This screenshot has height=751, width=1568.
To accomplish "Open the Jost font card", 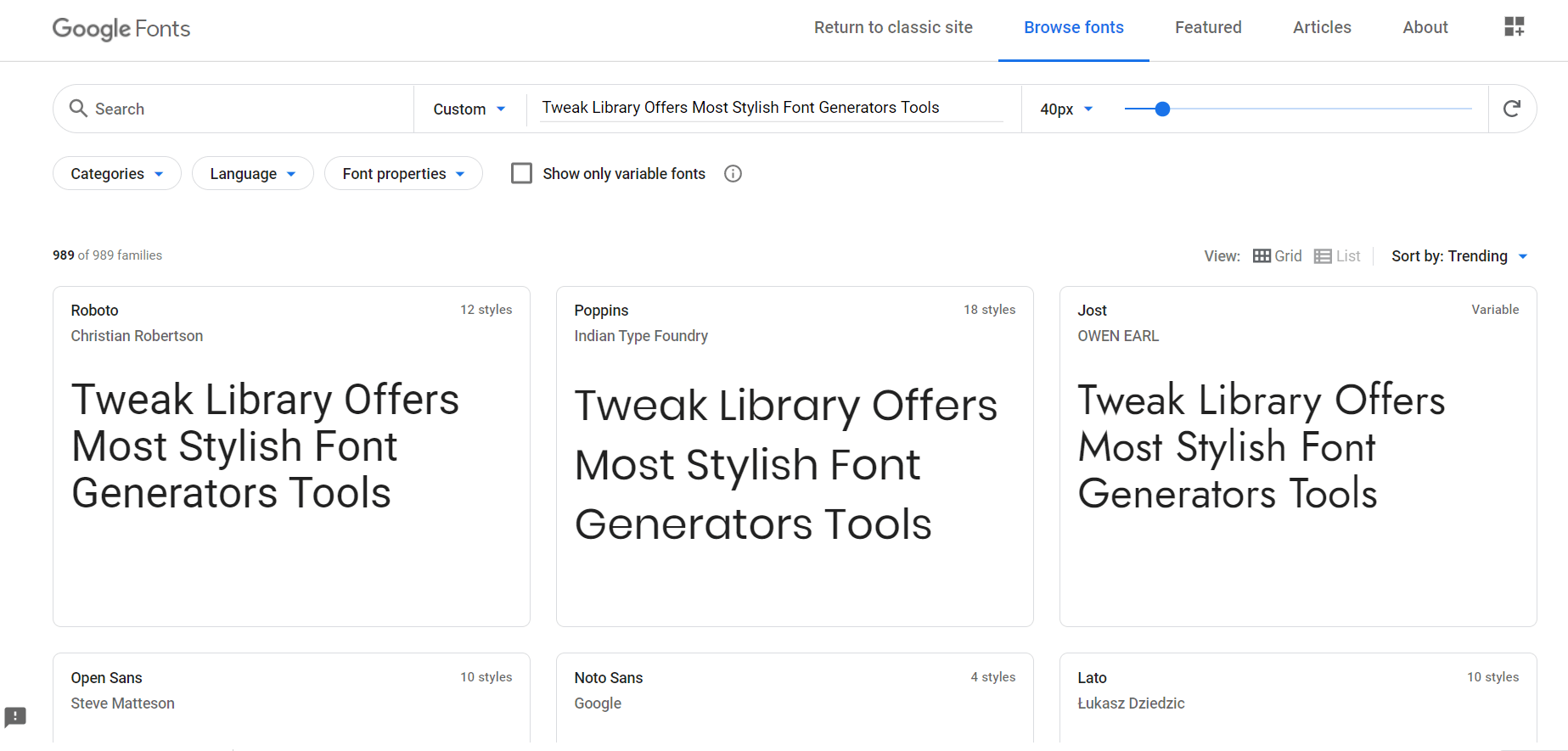I will pos(1298,457).
